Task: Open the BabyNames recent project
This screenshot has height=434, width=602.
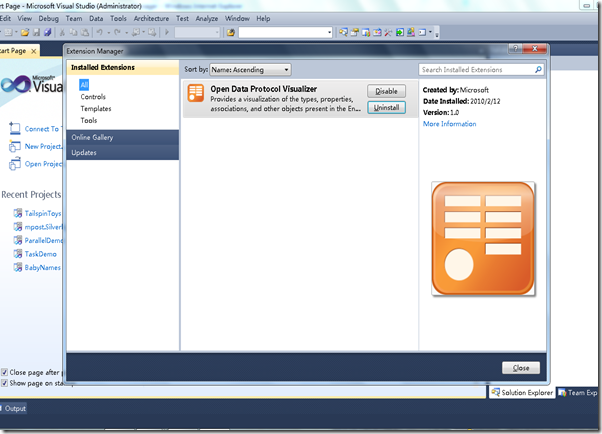Action: (43, 268)
